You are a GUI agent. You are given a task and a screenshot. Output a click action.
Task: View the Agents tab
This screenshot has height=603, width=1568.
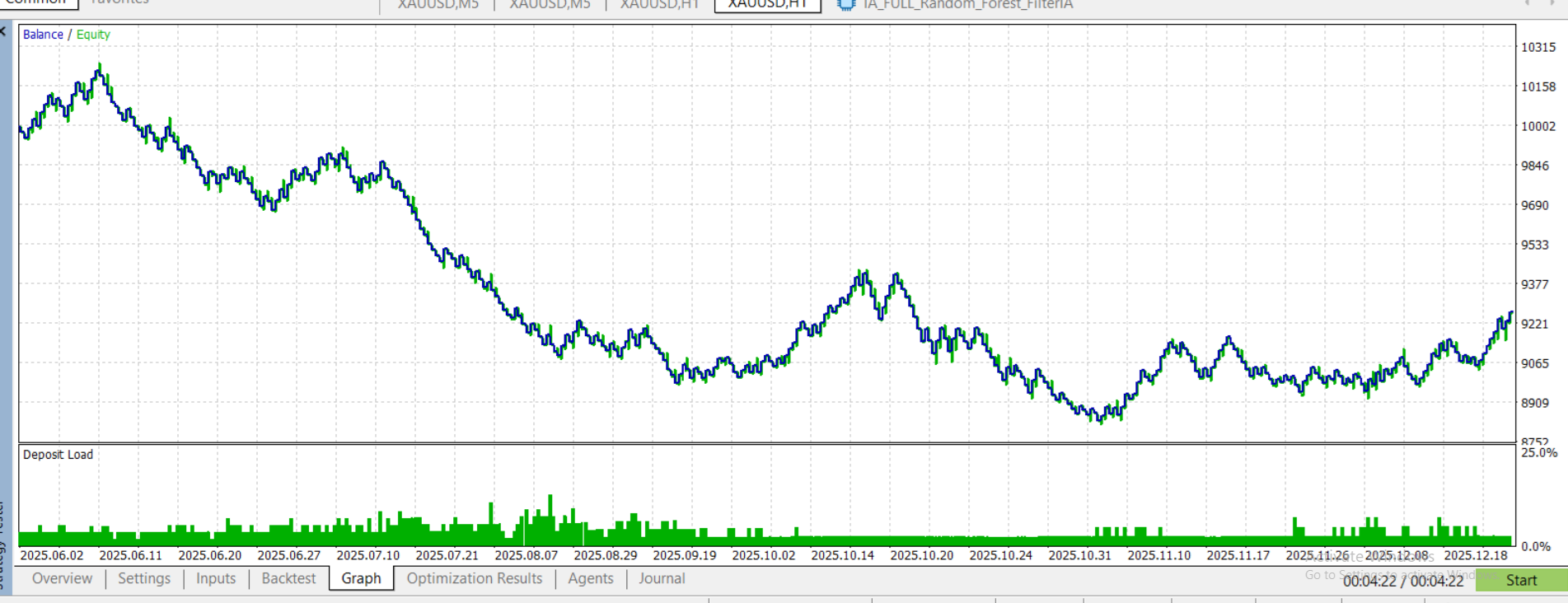591,578
